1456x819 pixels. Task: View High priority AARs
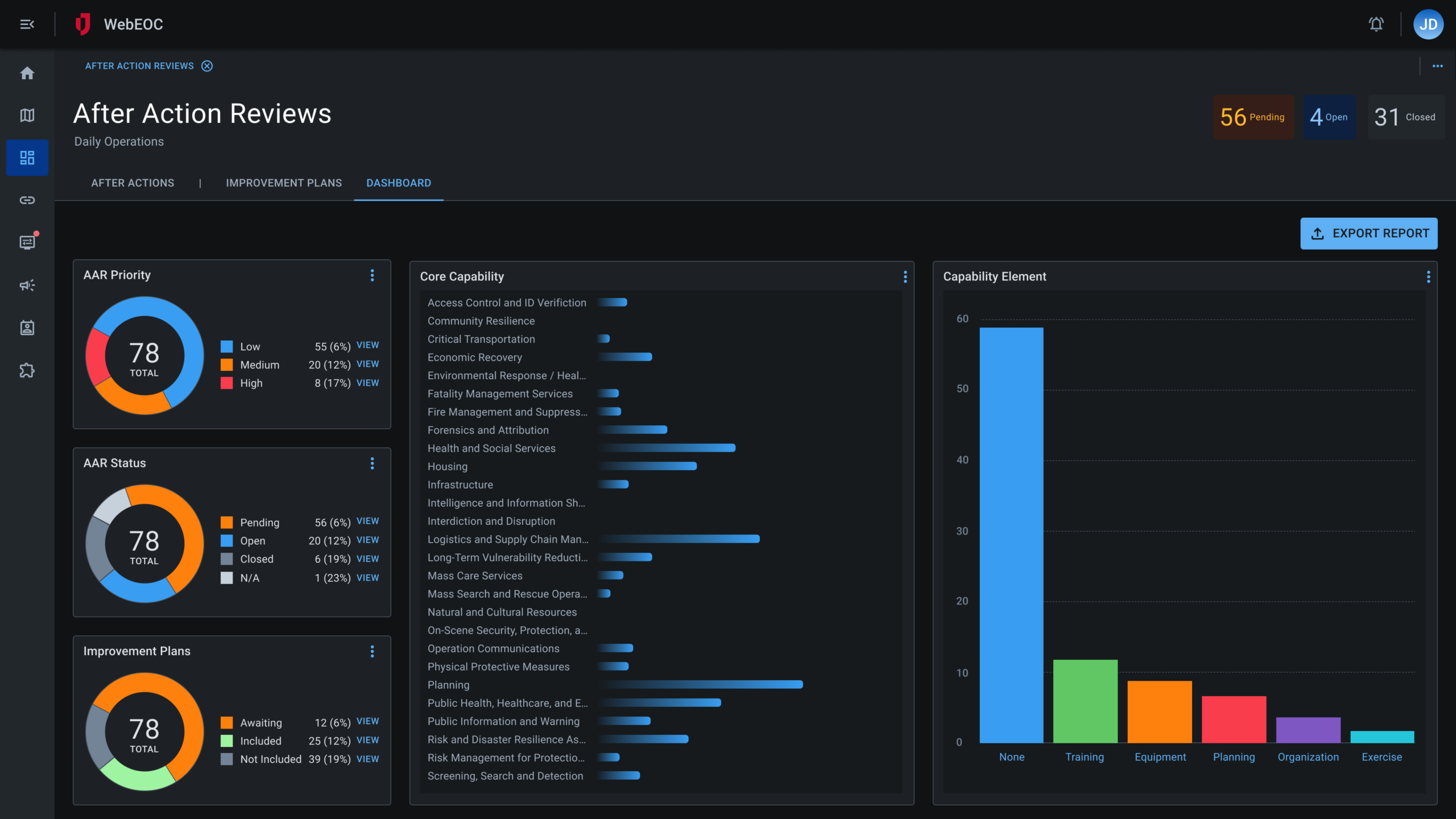click(367, 383)
